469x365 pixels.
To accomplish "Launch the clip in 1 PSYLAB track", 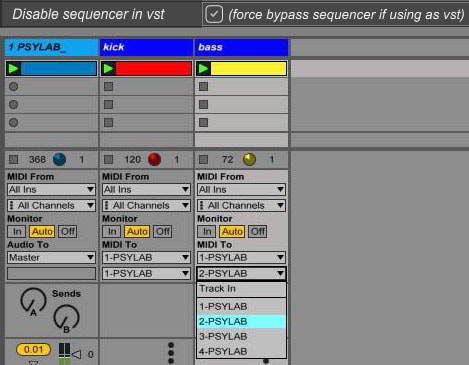I will (x=13, y=69).
